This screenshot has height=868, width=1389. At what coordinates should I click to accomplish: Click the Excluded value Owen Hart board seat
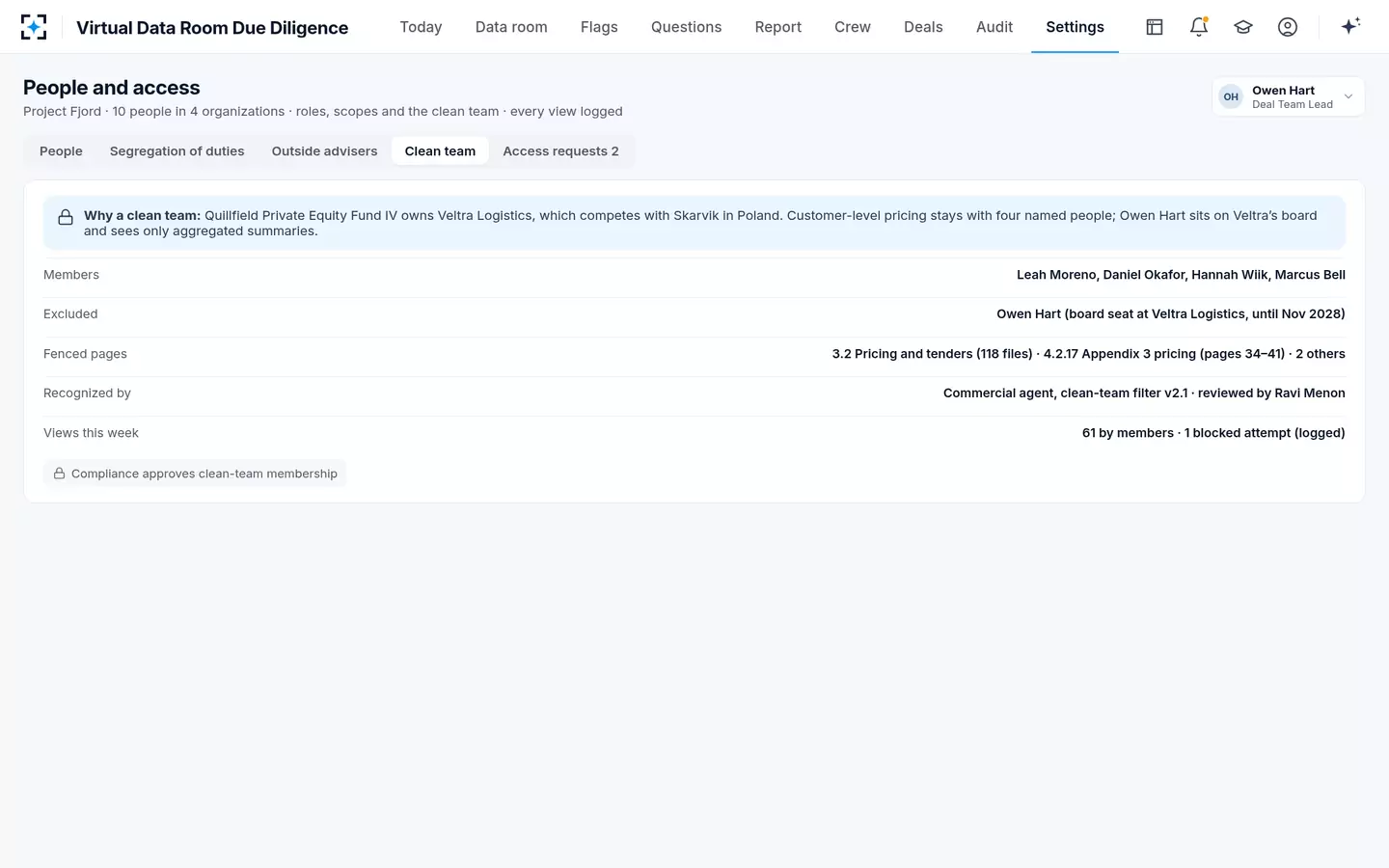[x=1171, y=314]
